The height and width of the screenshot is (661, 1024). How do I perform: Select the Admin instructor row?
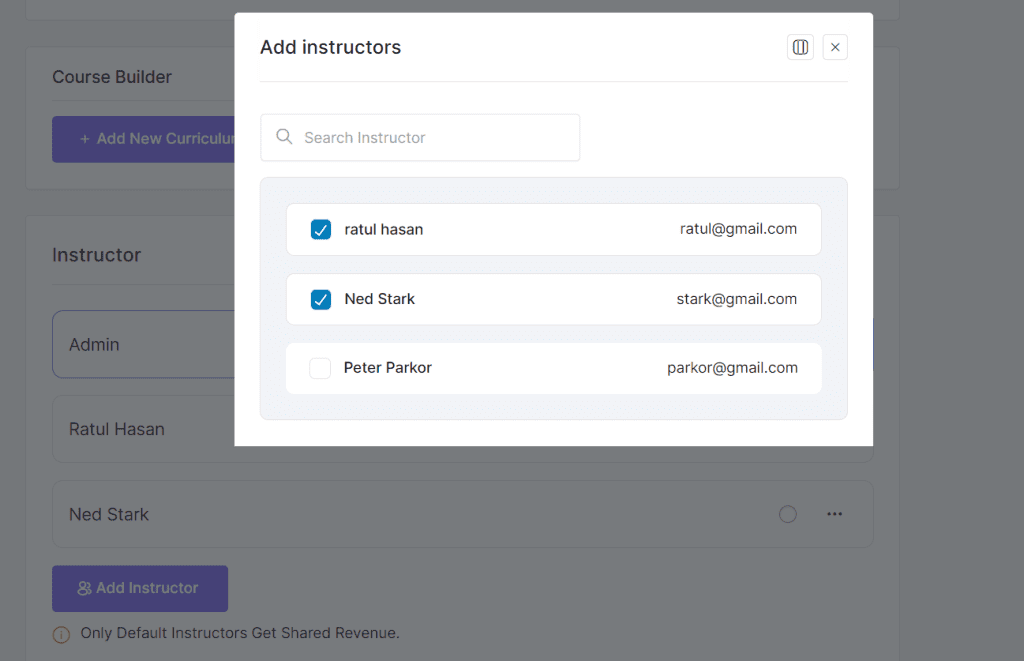click(x=143, y=344)
